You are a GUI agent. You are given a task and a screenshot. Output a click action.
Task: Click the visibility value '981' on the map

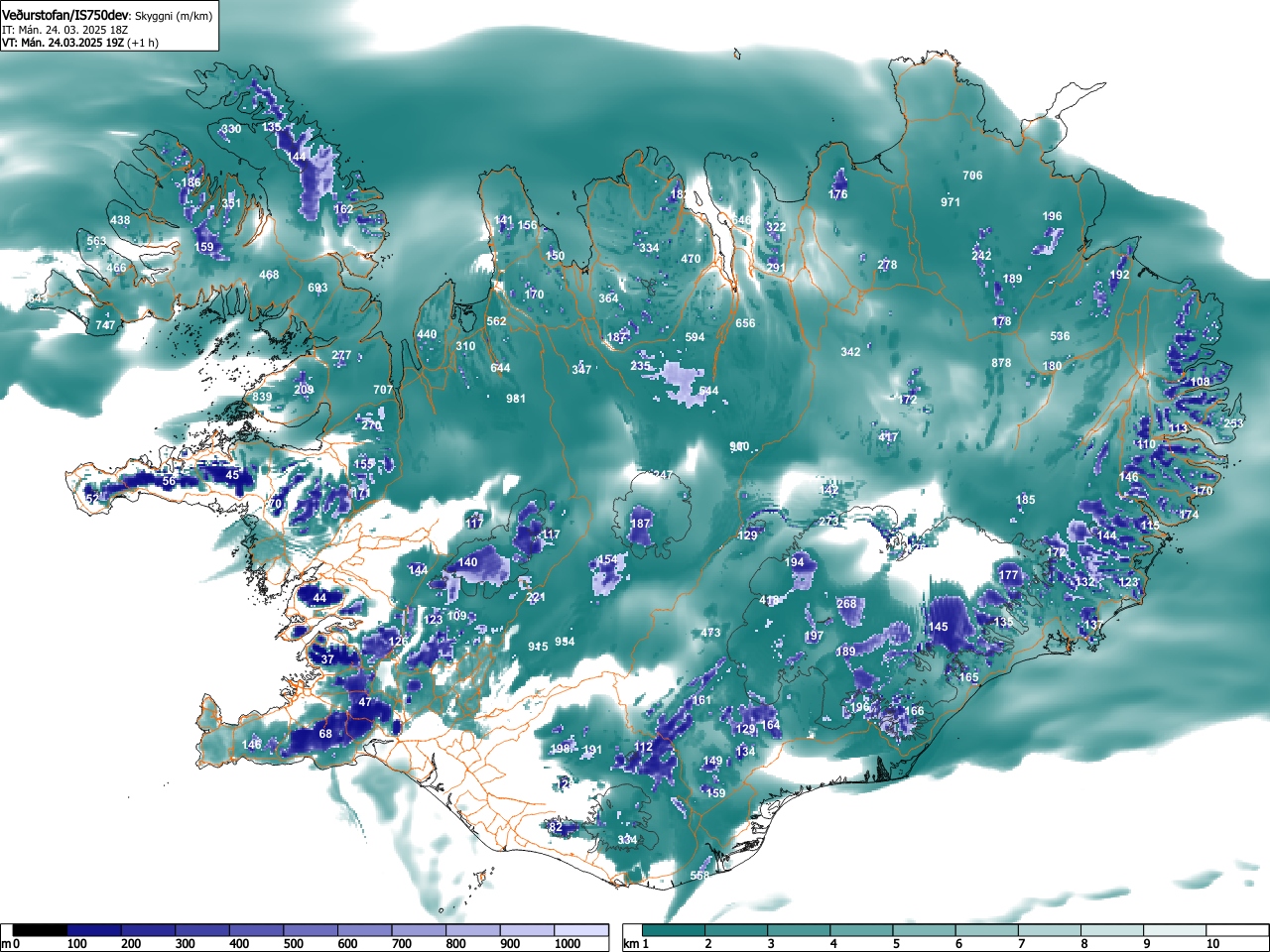point(516,399)
